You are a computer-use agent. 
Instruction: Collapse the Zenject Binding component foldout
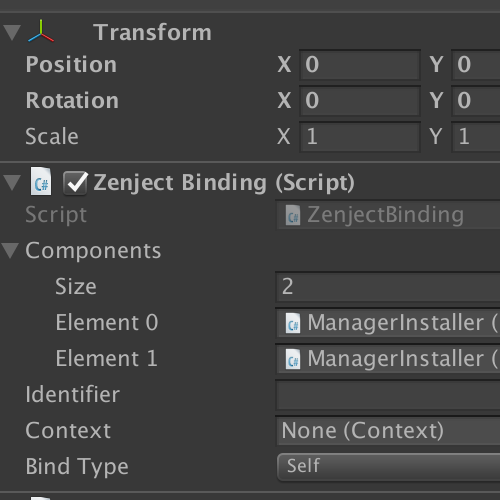point(12,183)
